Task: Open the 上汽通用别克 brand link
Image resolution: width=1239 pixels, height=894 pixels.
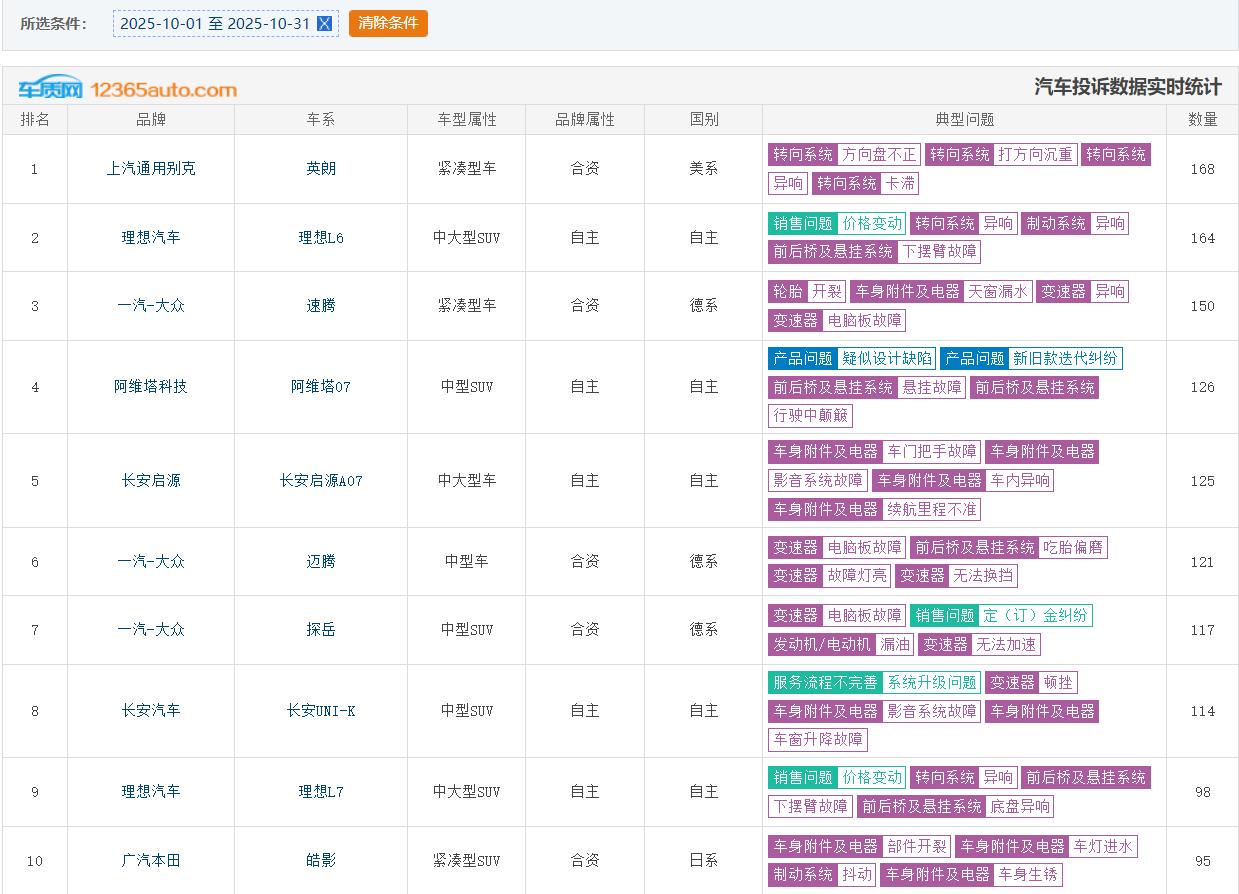Action: (151, 169)
